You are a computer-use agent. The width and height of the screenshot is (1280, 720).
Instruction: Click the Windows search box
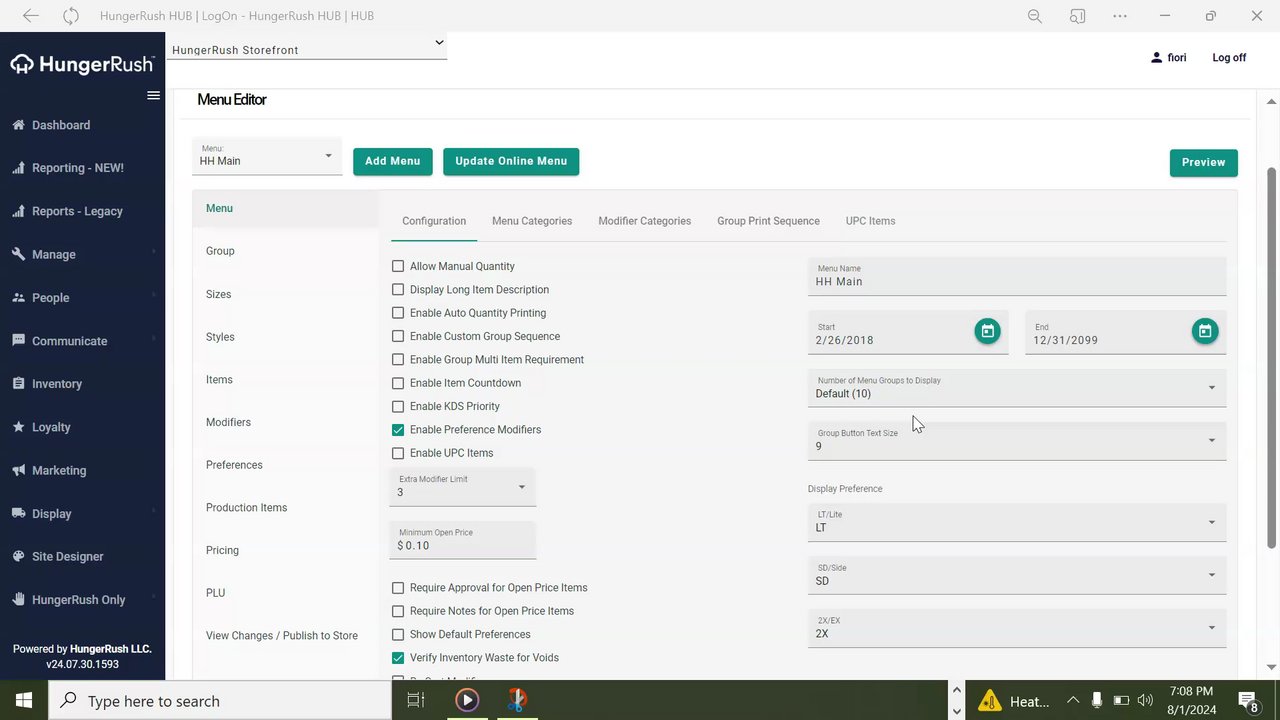tap(220, 701)
